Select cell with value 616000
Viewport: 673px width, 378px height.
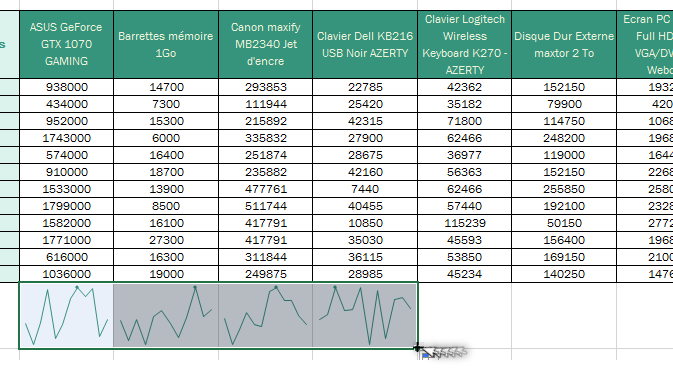(x=67, y=257)
